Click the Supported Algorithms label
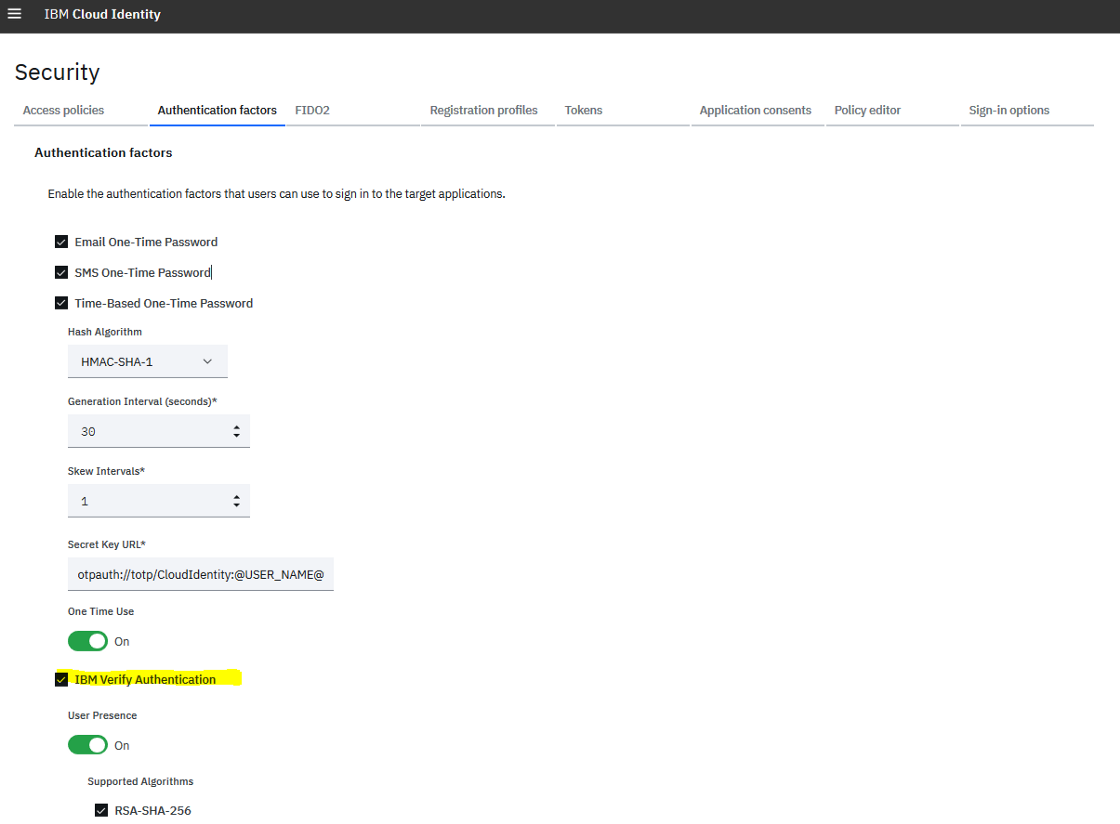1120x824 pixels. coord(141,781)
